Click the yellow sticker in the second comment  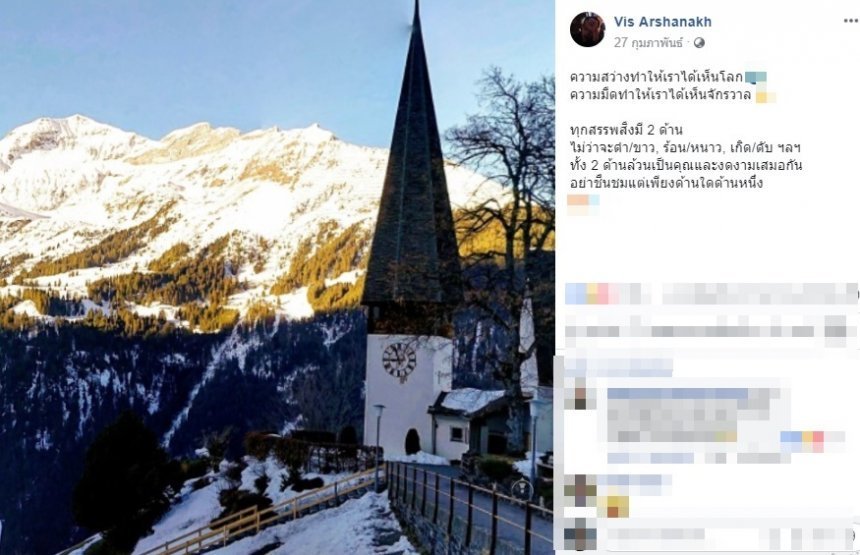[614, 506]
